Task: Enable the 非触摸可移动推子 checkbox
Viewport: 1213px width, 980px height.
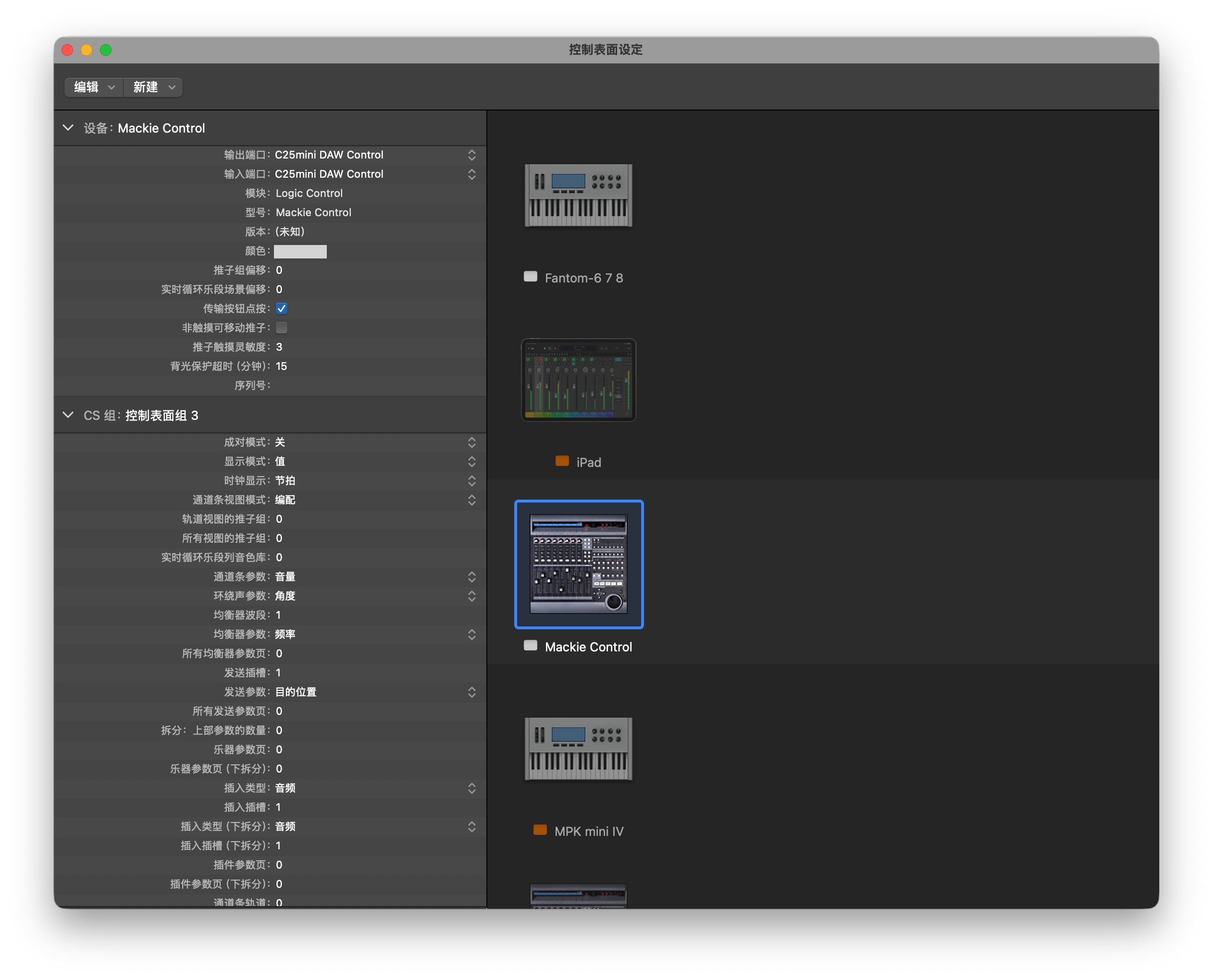Action: coord(281,328)
